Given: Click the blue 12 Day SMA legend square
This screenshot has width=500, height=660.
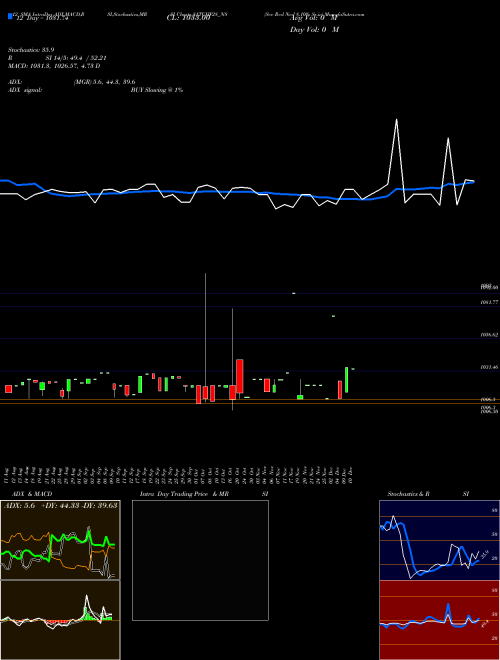Looking at the screenshot, I should click(10, 16).
